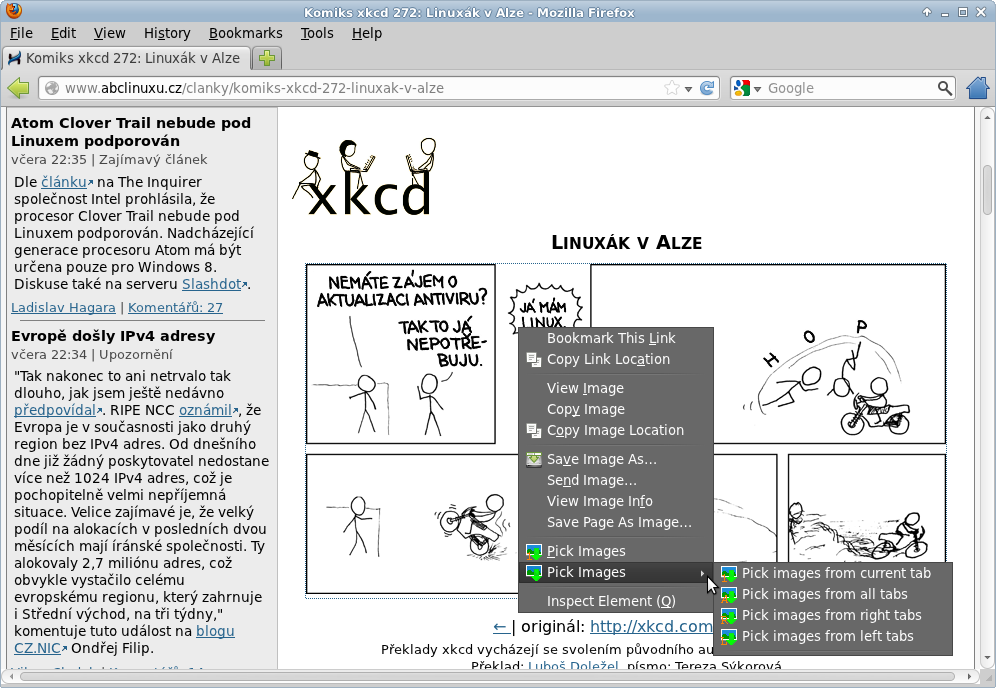Choose Copy Image in context menu

(616, 409)
